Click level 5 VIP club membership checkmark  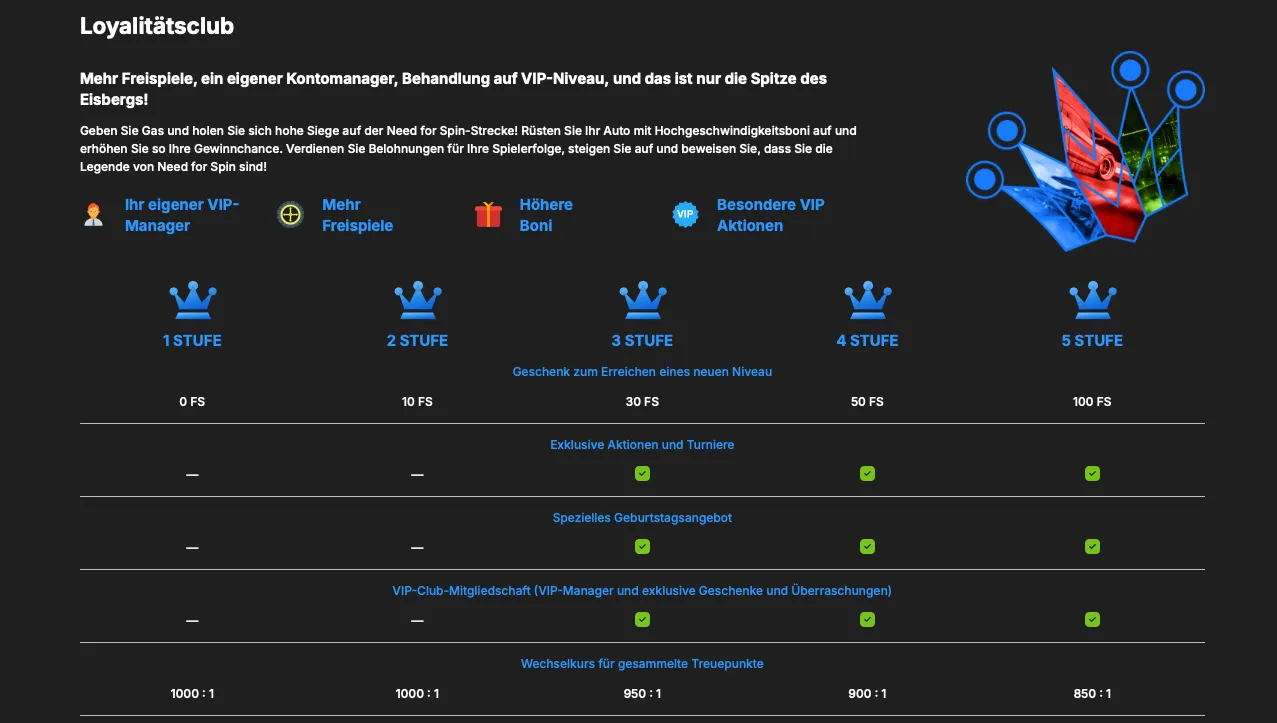point(1092,620)
